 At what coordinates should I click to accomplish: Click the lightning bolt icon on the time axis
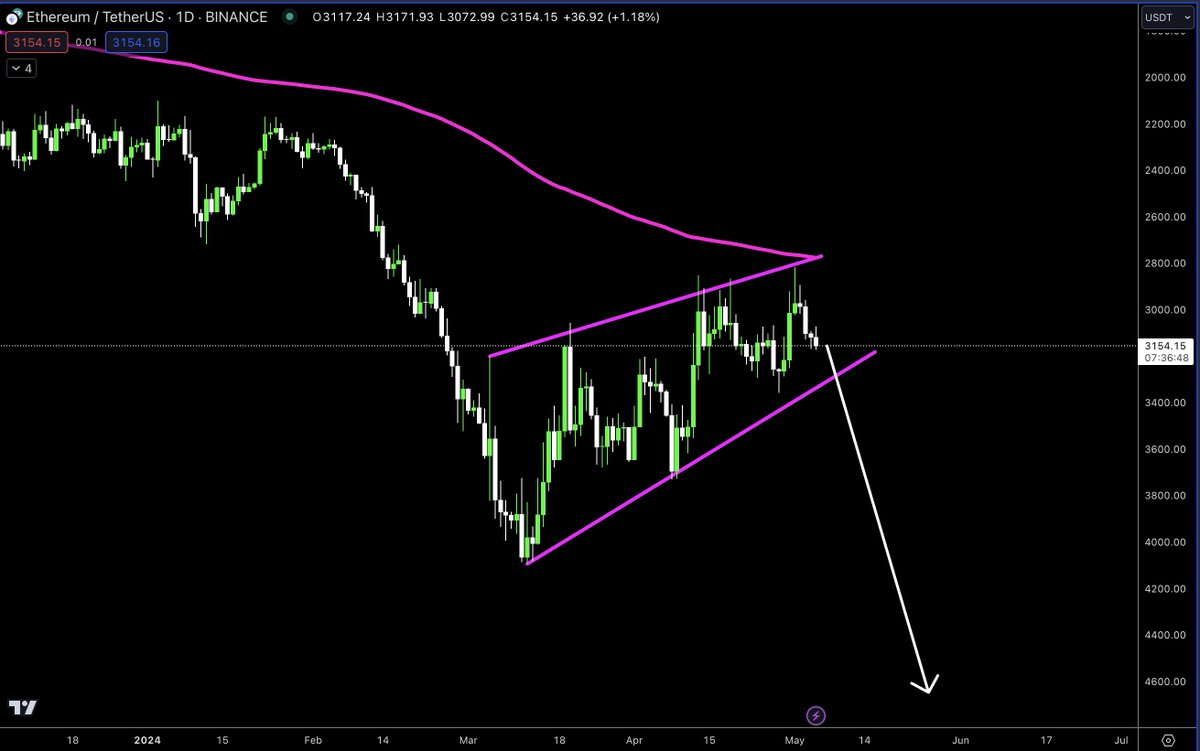click(x=815, y=715)
